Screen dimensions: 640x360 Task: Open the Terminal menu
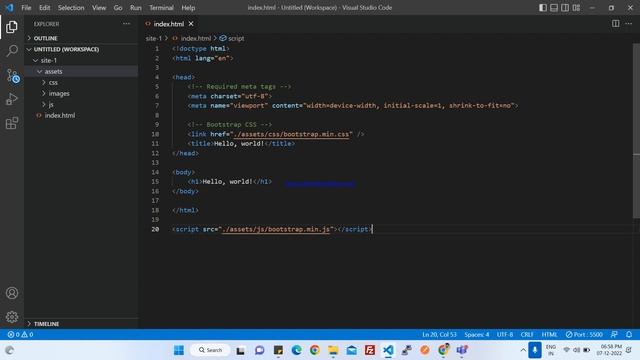161,7
